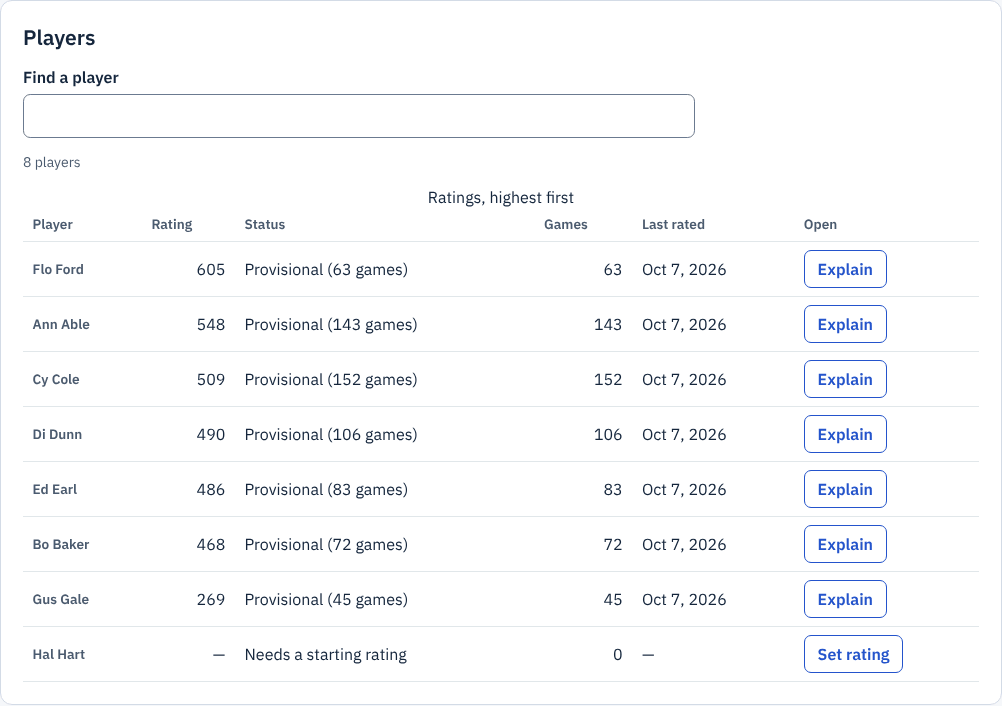Open Bo Baker's Explain button
Viewport: 1002px width, 706px height.
pyautogui.click(x=845, y=544)
